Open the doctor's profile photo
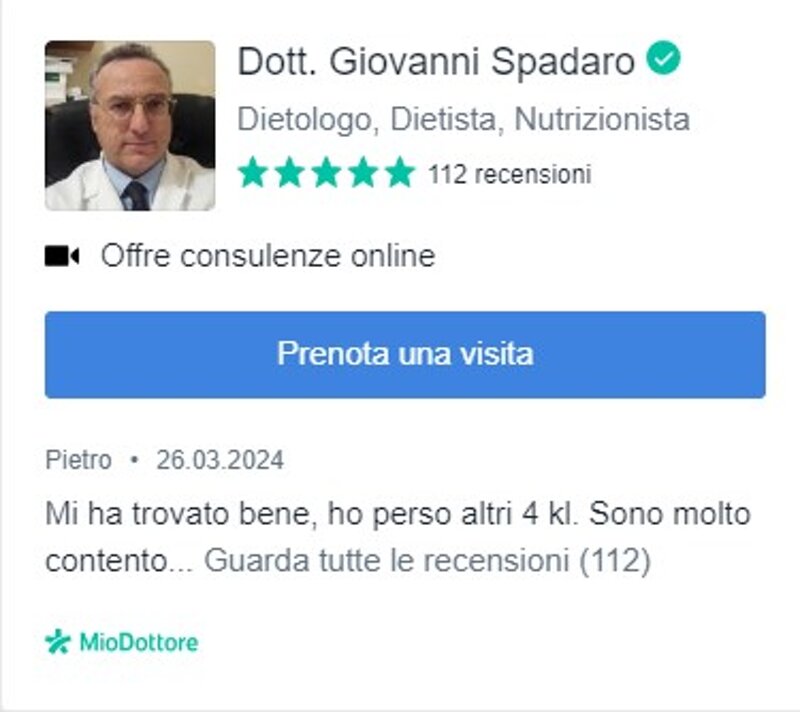Viewport: 800px width, 712px height. pos(130,125)
